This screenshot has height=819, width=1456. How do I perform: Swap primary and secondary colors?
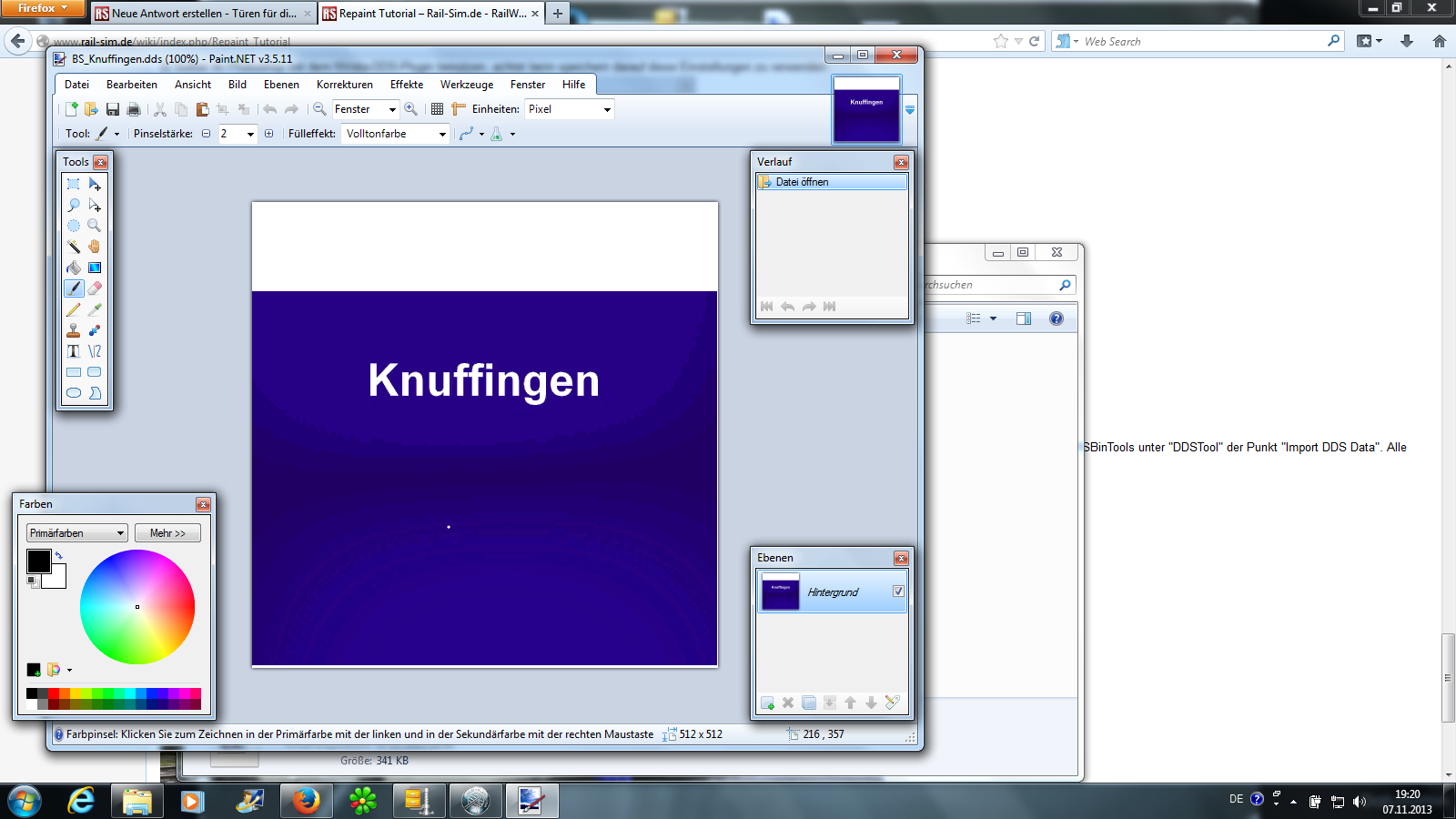point(59,554)
